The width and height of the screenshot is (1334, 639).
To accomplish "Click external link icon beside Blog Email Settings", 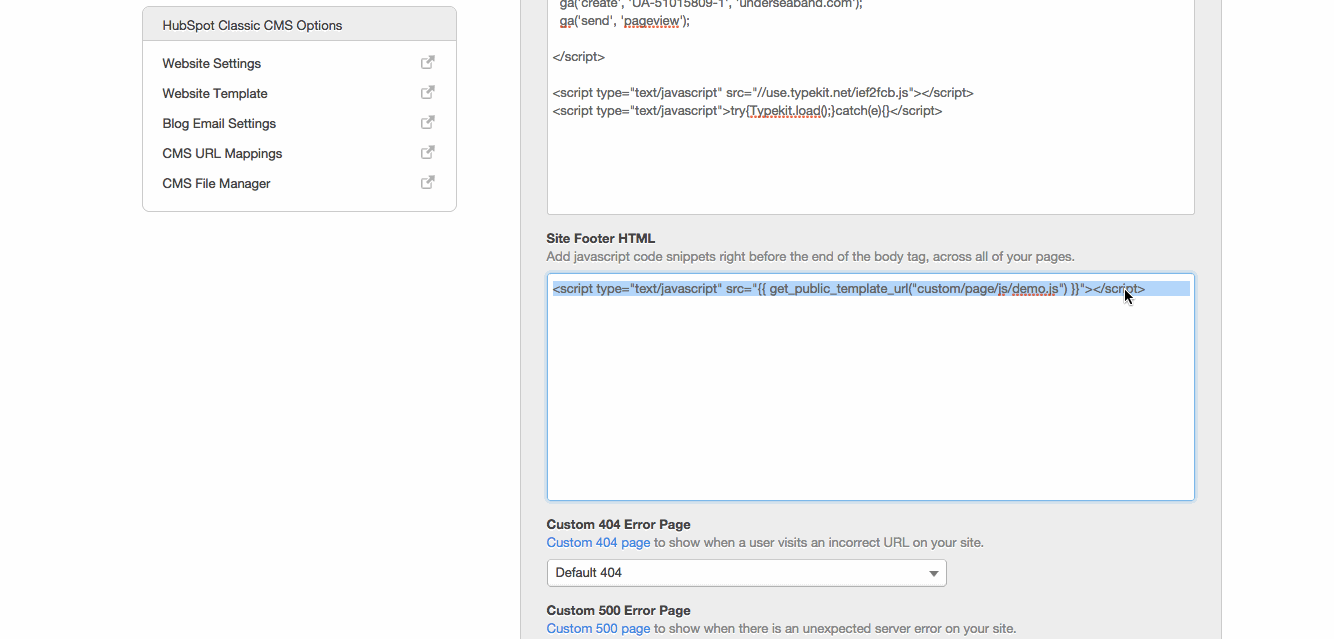I will (x=427, y=123).
